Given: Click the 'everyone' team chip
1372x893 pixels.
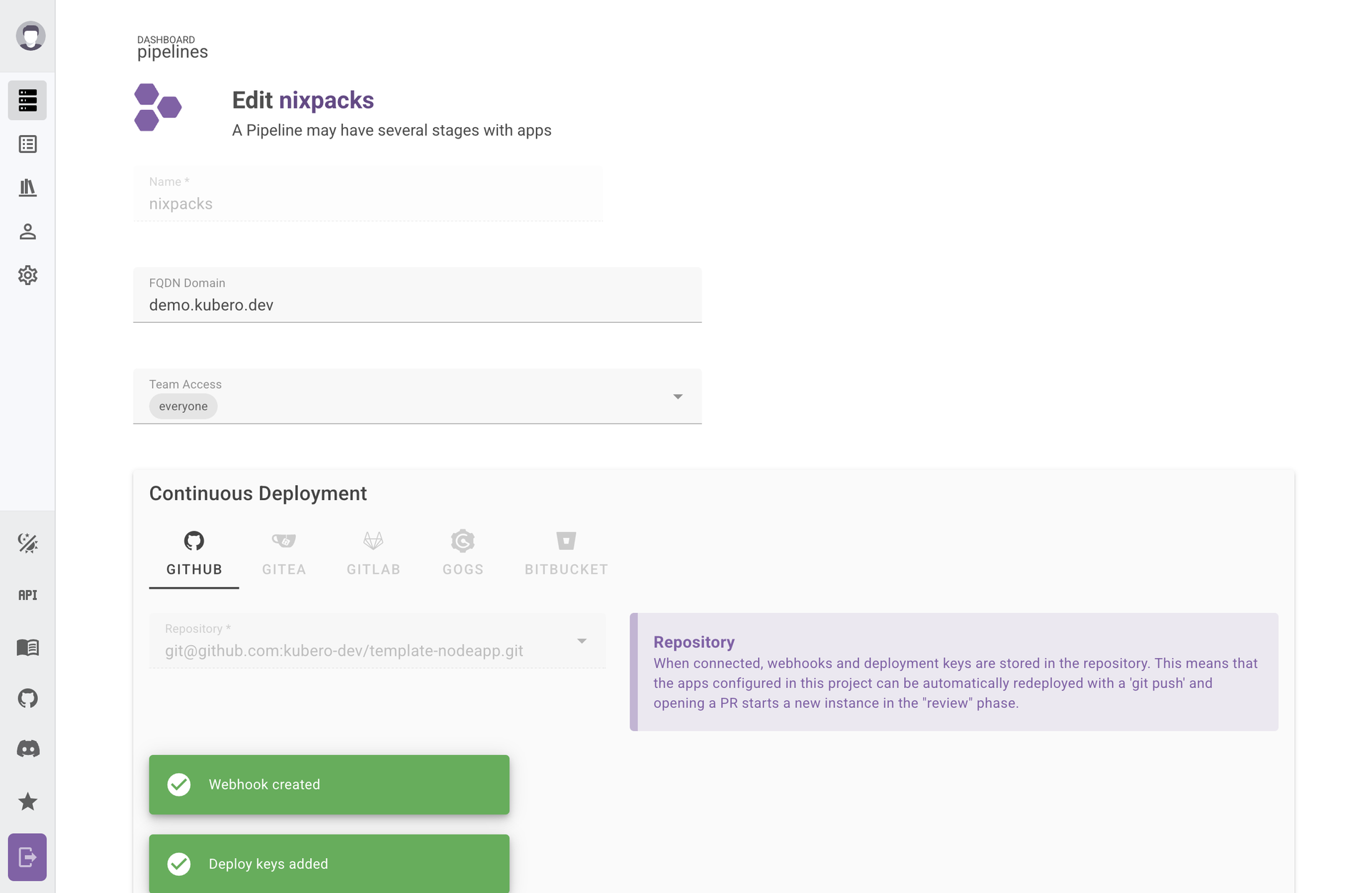Looking at the screenshot, I should click(184, 406).
